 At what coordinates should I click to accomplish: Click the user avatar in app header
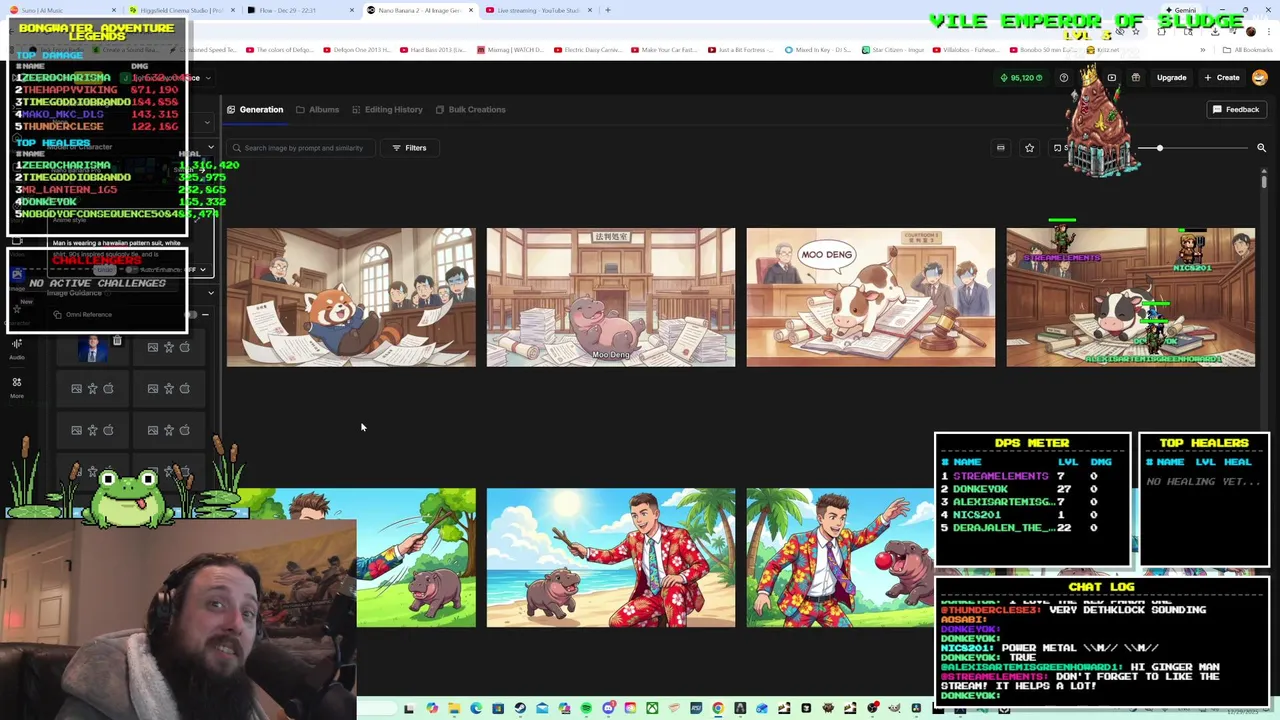[x=1260, y=78]
